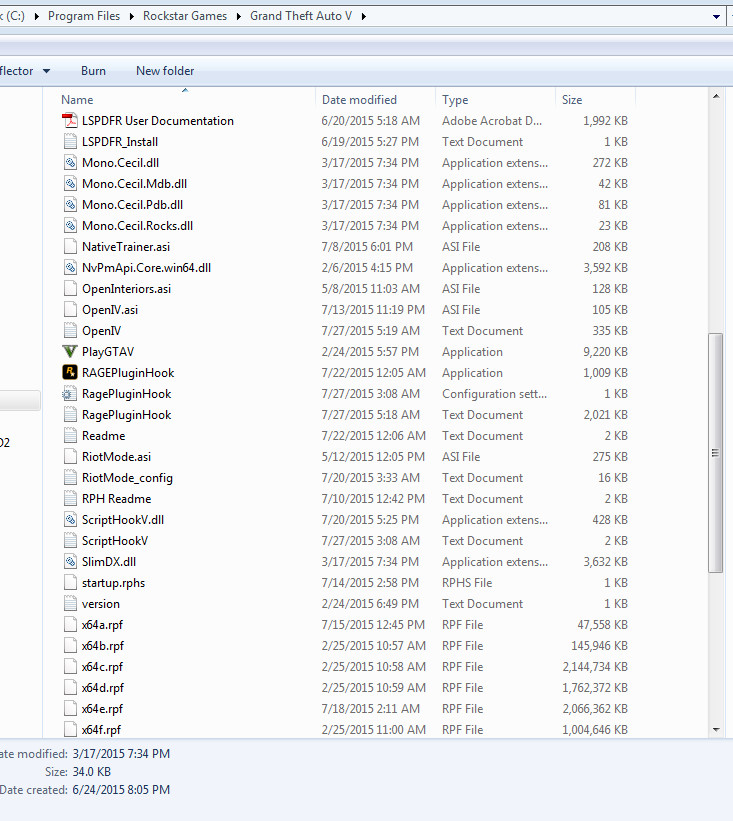
Task: Select the x64e.rpf file icon
Action: (70, 708)
